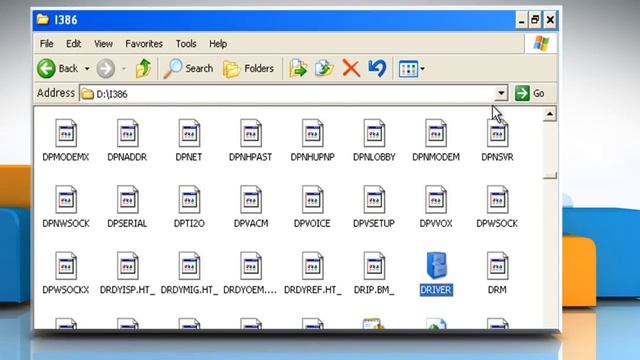Expand the Views dropdown arrow
Screen dimensions: 640x360
pos(422,69)
